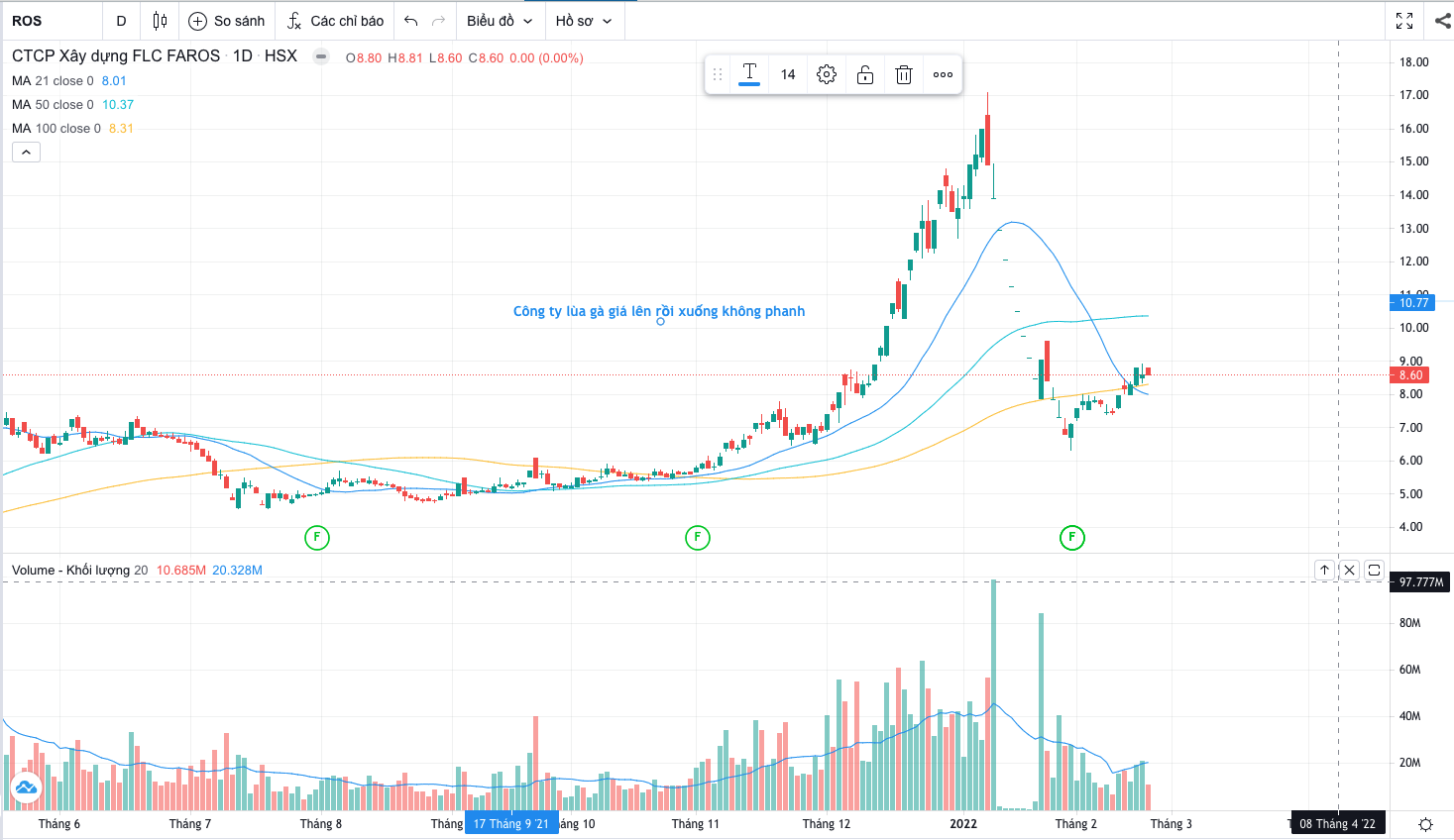1454x840 pixels.
Task: Click the Tháng 12 time axis label
Action: (x=827, y=824)
